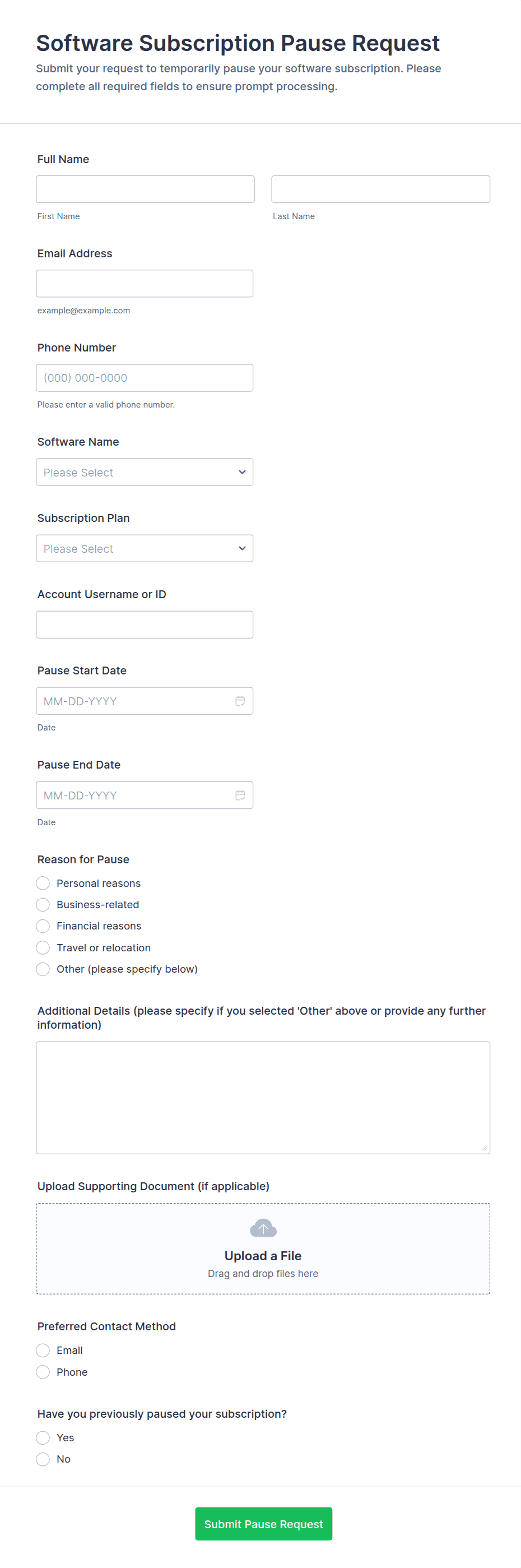Click into the Additional Details text area
The height and width of the screenshot is (1568, 521).
coord(263,1098)
